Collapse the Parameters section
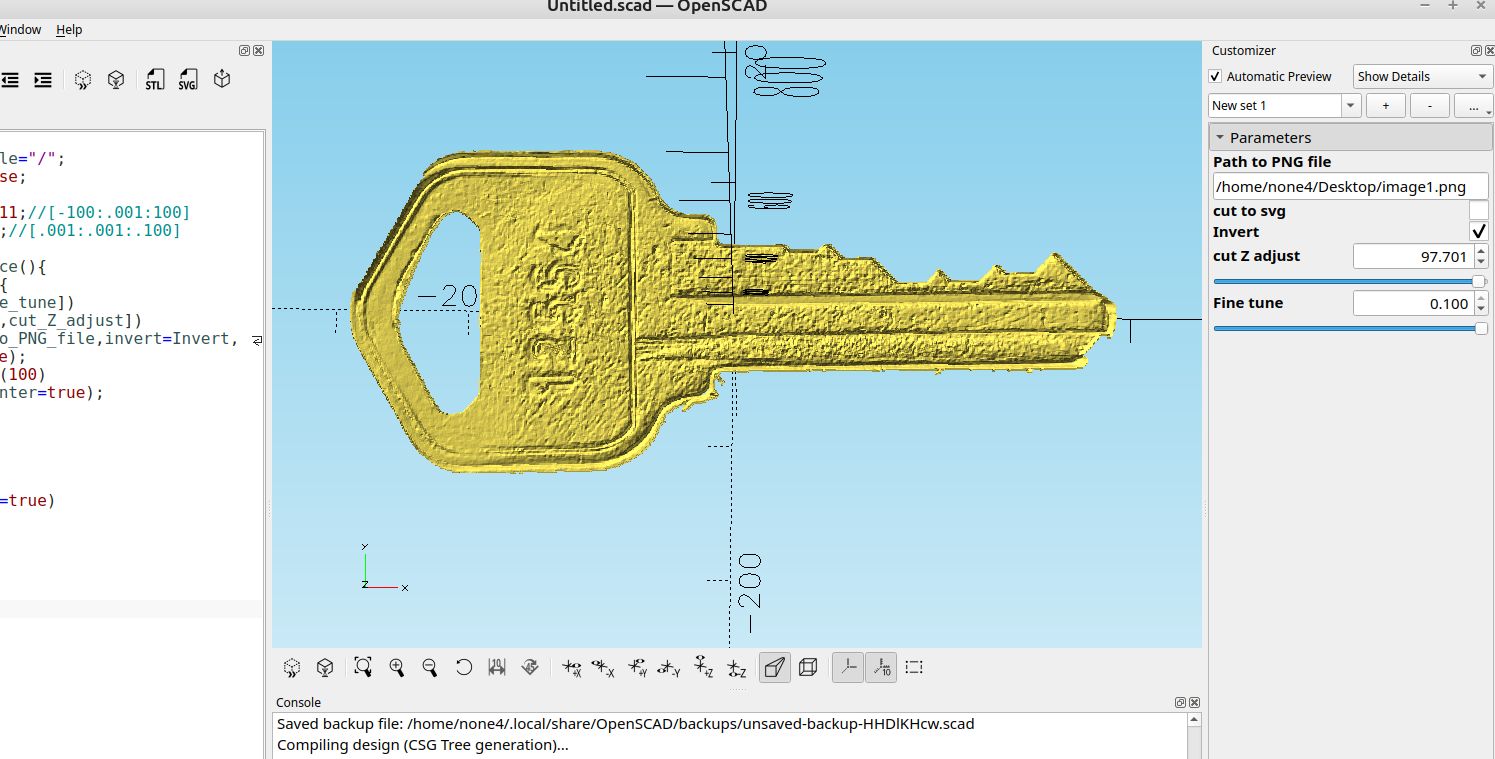 [1220, 138]
